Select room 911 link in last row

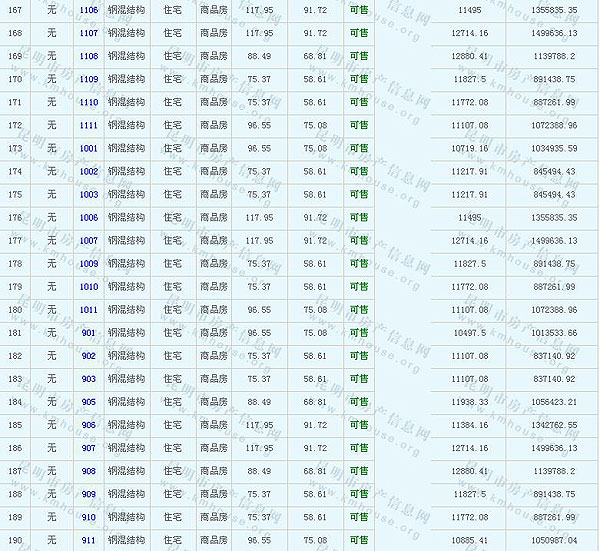click(89, 540)
